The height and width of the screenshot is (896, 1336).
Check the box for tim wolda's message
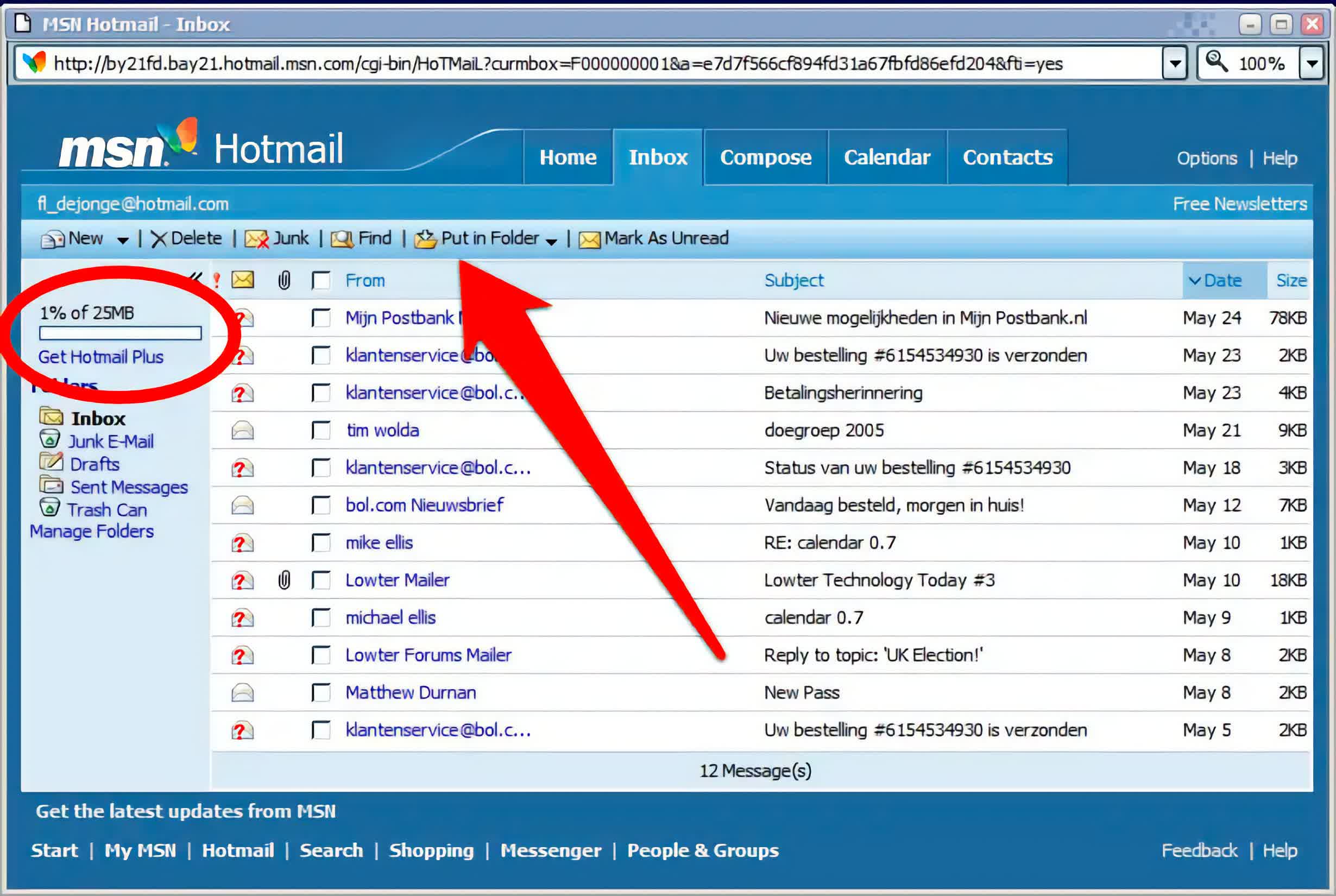click(320, 430)
